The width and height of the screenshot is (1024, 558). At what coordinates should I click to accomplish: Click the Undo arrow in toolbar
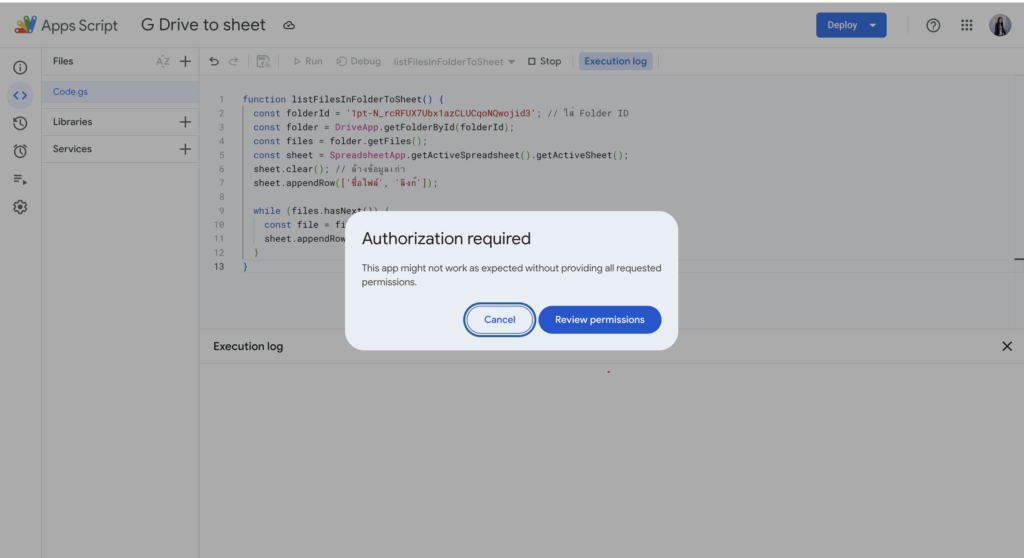coord(214,61)
